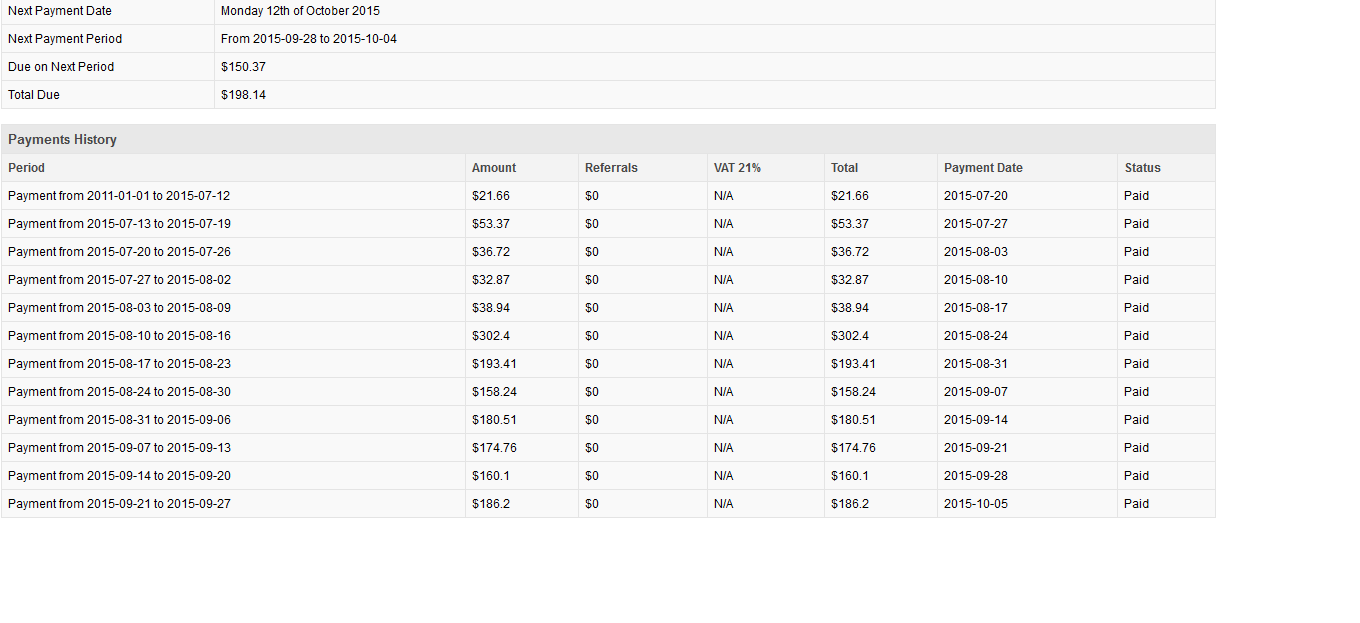Select the Status column header
The height and width of the screenshot is (623, 1360).
click(1142, 168)
